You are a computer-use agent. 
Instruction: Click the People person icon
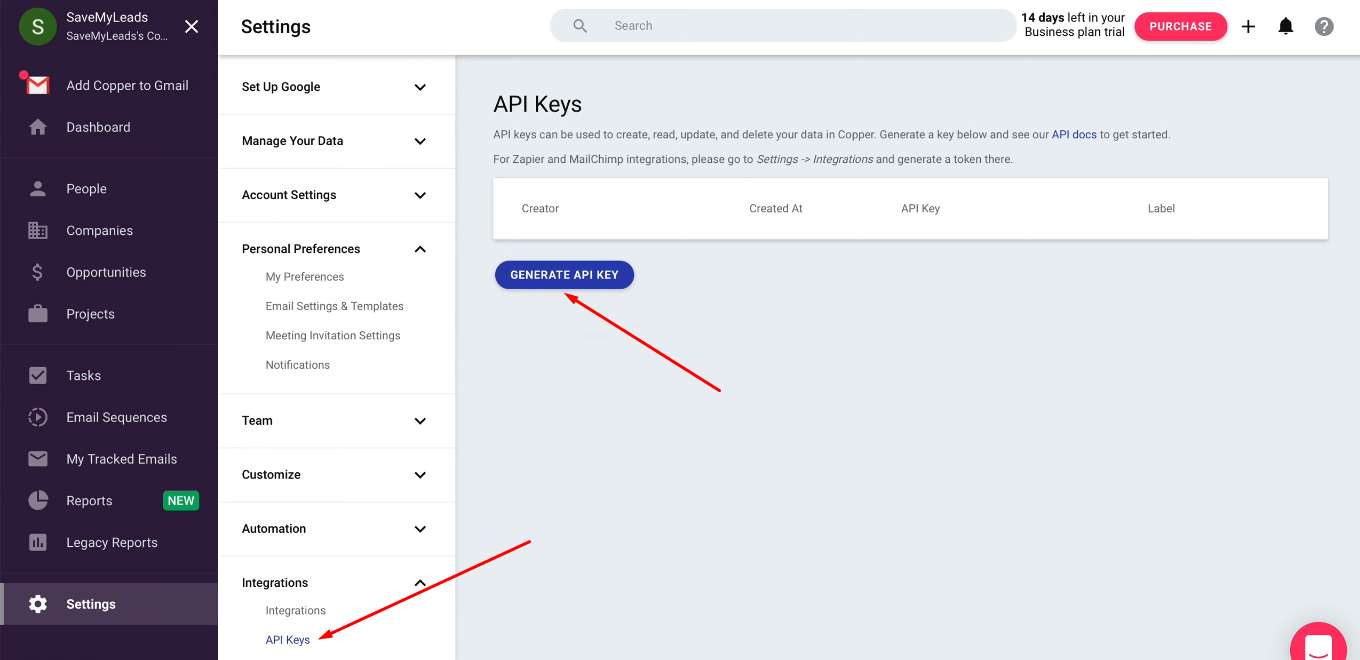coord(38,188)
